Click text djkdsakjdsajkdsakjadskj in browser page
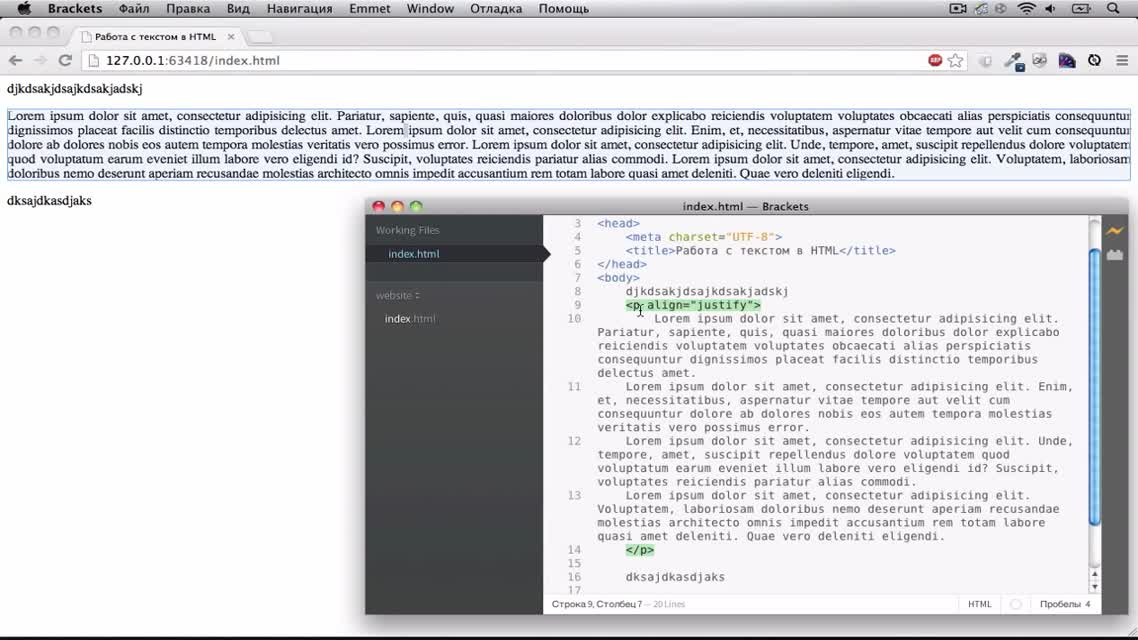The image size is (1138, 640). 75,89
